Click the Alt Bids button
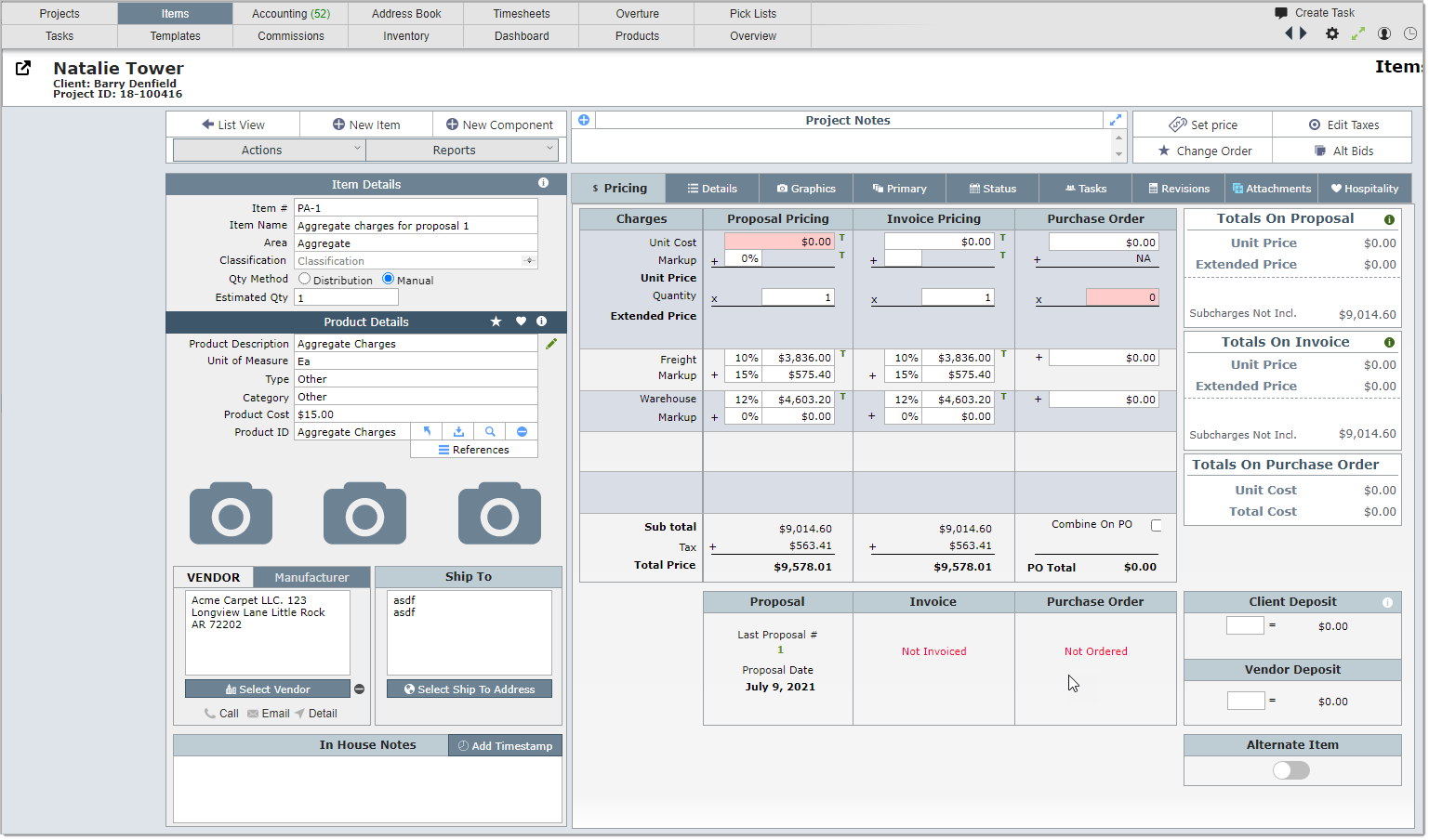This screenshot has width=1429, height=840. [1343, 151]
